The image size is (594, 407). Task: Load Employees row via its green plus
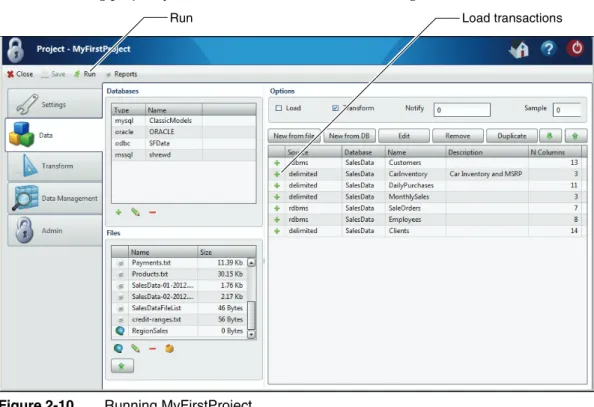coord(277,219)
